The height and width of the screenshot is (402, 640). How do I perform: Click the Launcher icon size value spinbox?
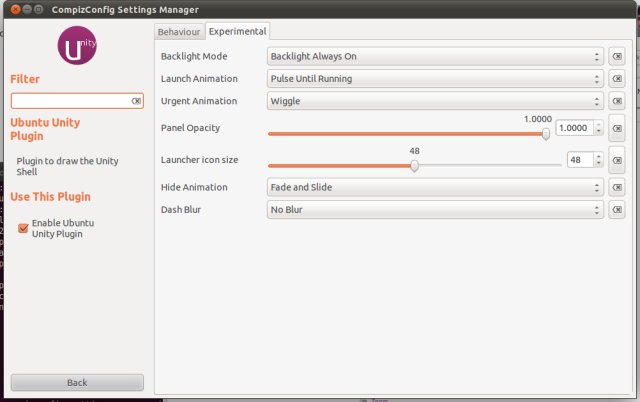click(585, 160)
